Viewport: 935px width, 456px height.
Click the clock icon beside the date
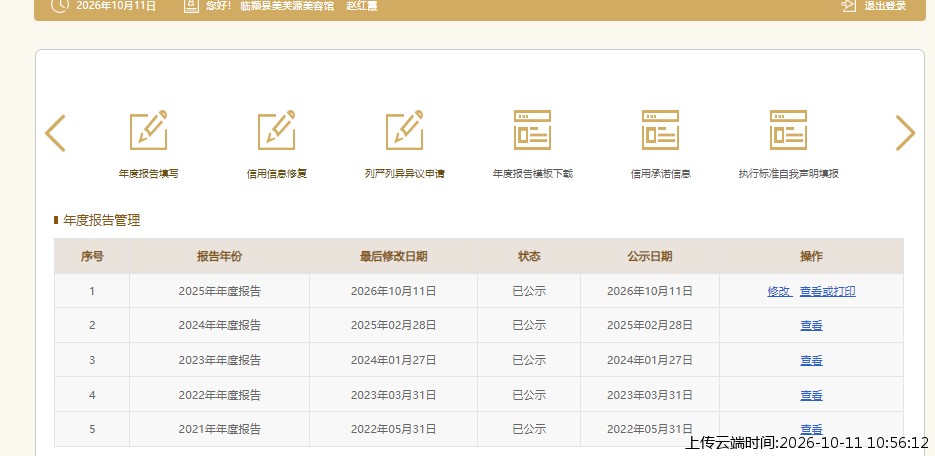[59, 6]
